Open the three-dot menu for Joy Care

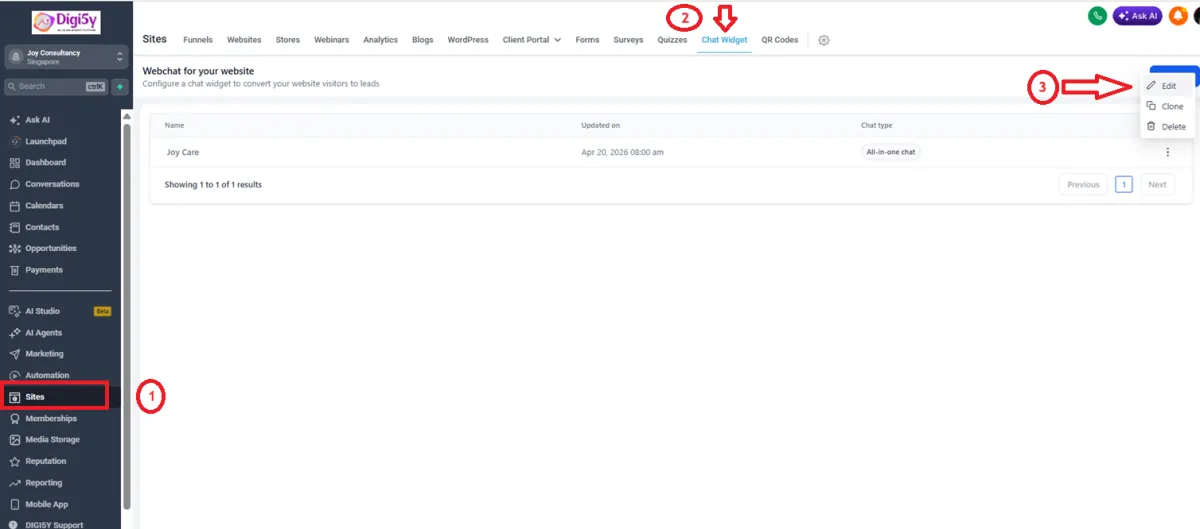click(1167, 152)
